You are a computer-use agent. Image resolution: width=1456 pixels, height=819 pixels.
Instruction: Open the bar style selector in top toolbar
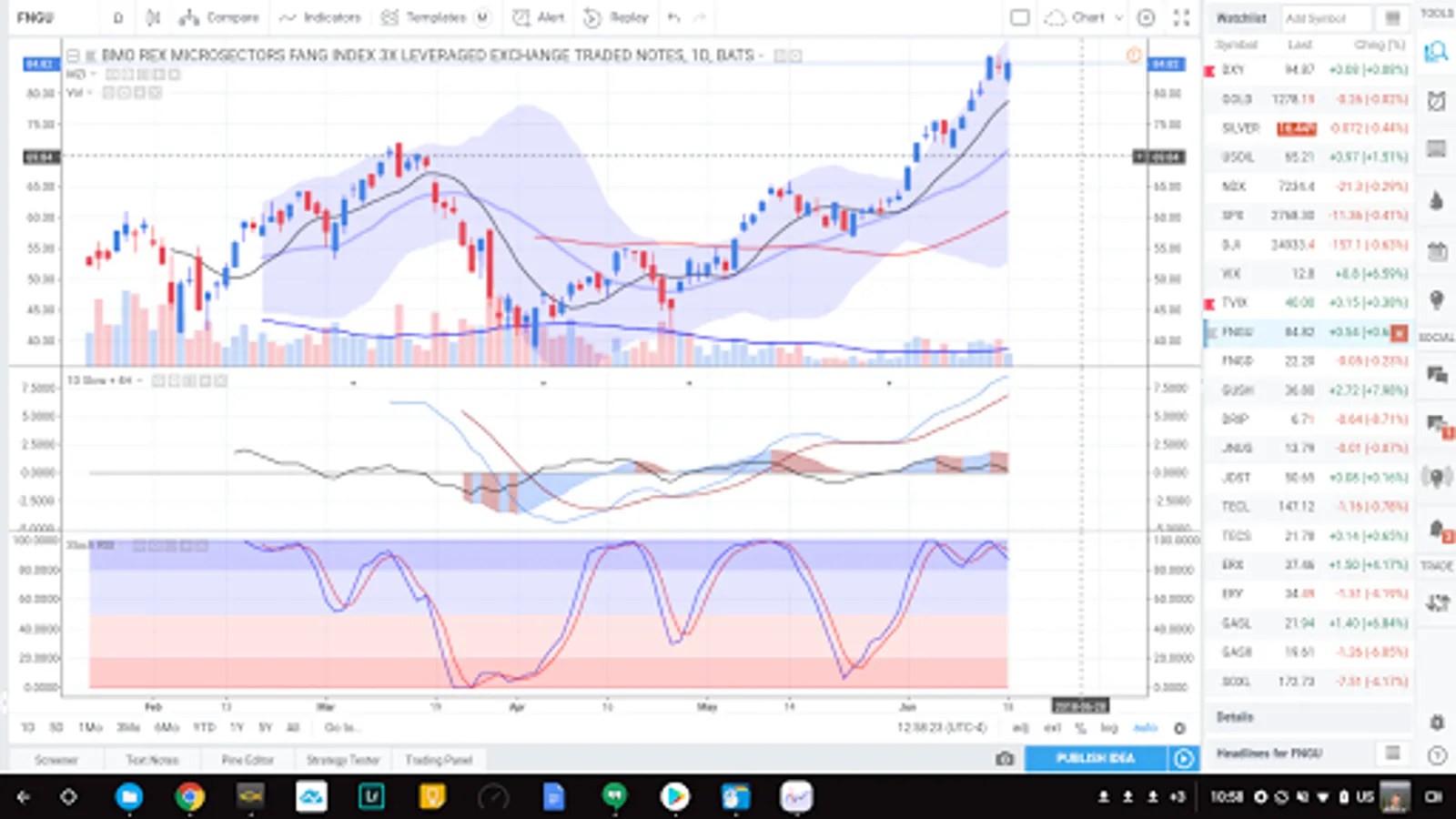pos(153,17)
